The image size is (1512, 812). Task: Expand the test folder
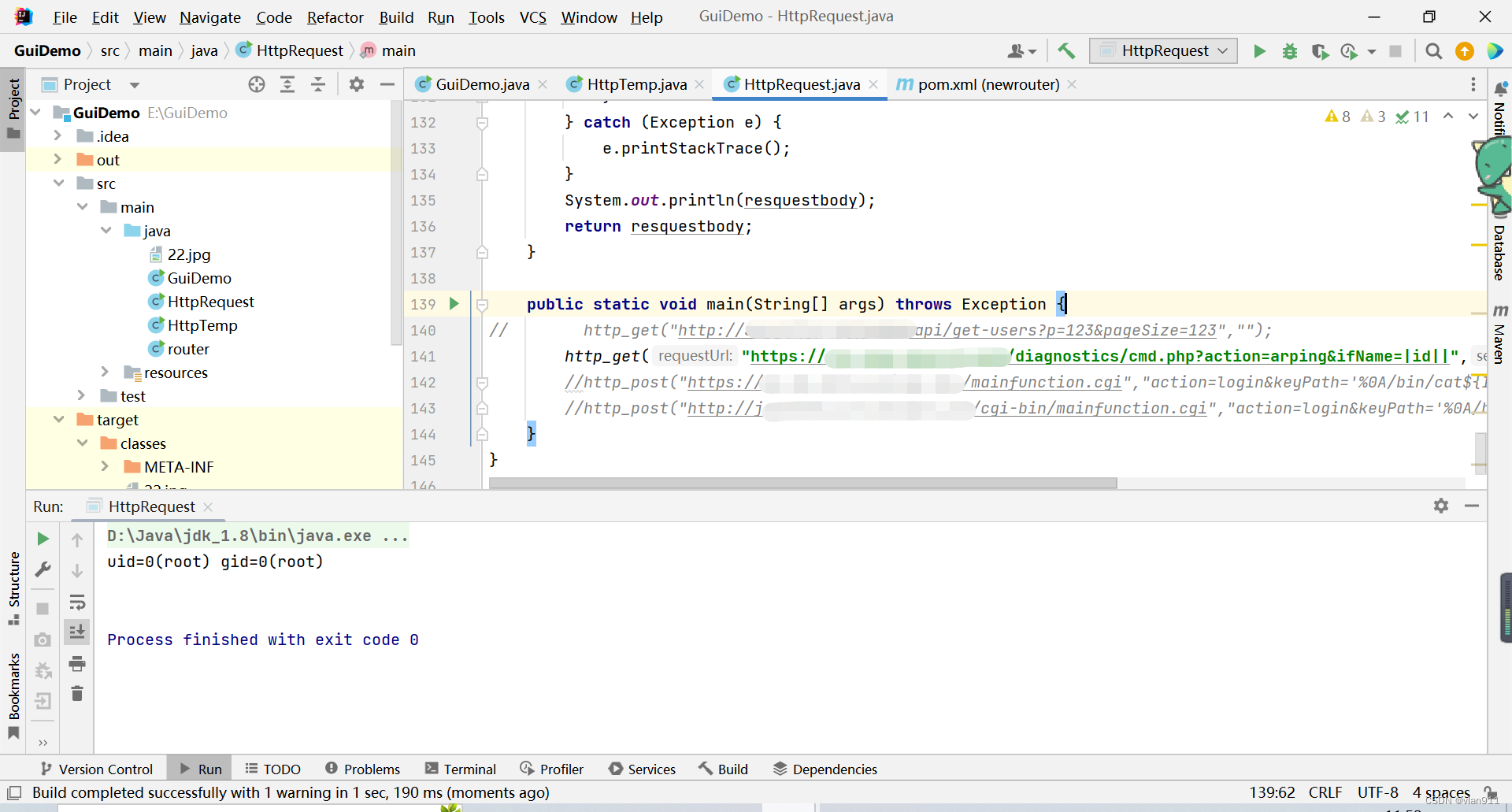[x=81, y=395]
